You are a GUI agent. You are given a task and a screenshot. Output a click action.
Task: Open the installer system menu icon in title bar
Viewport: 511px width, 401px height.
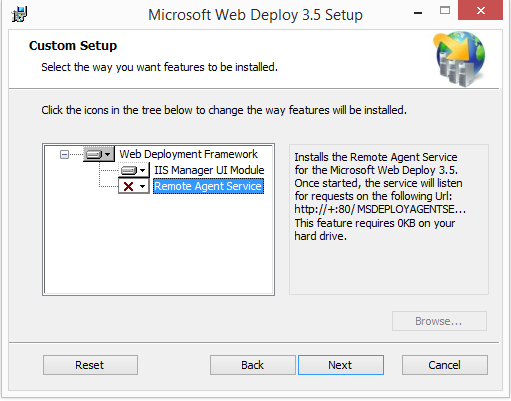[19, 14]
